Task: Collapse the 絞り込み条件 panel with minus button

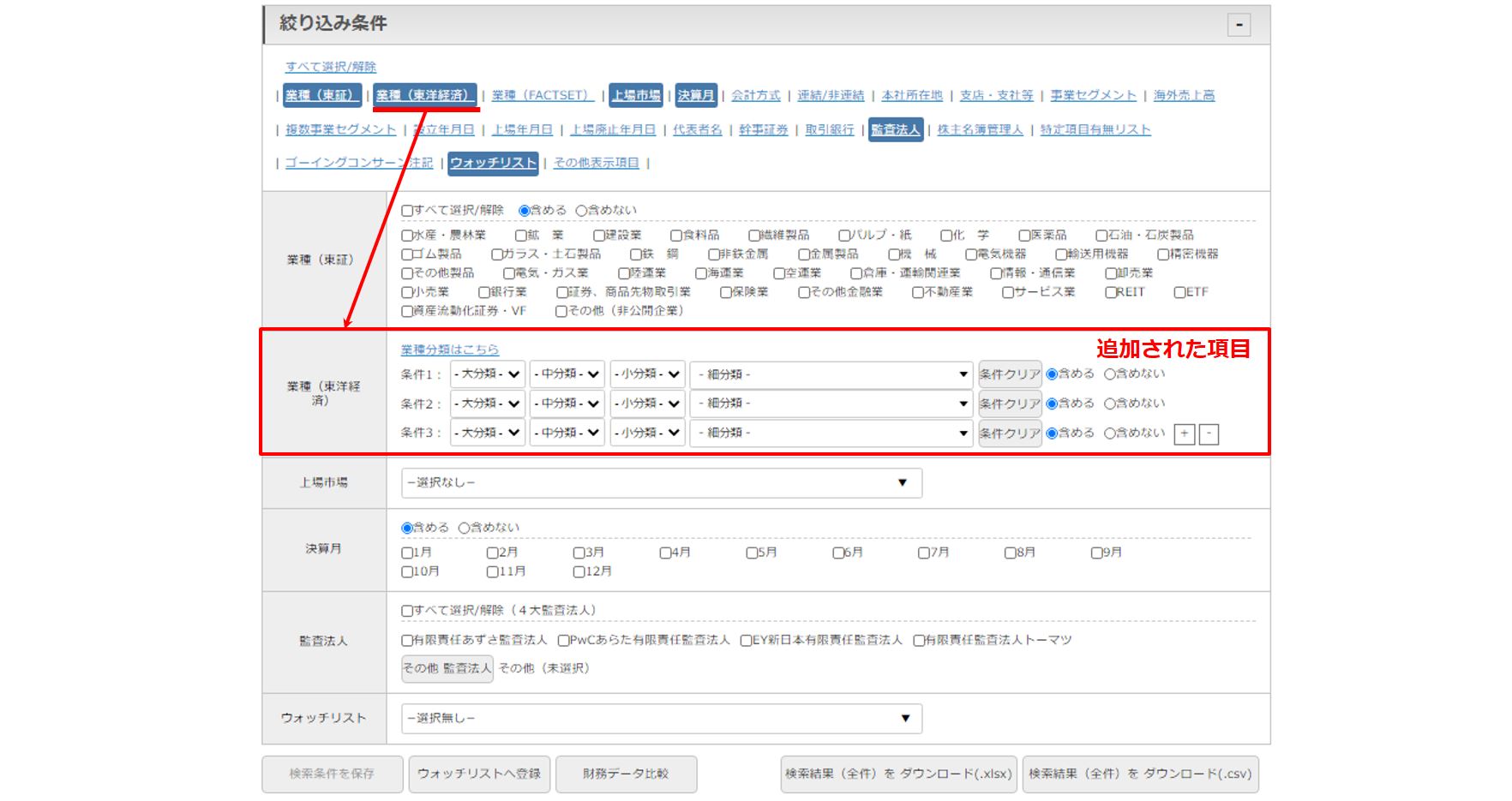Action: coord(1239,25)
